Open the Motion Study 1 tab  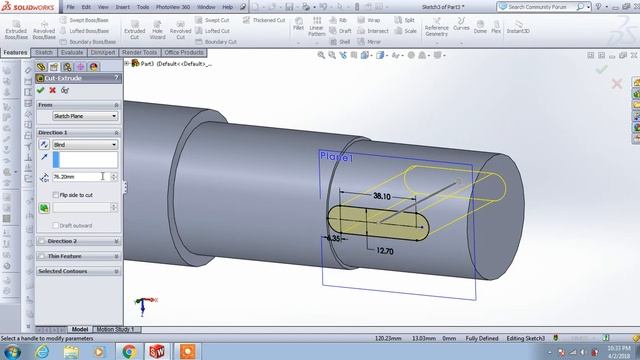pyautogui.click(x=116, y=329)
